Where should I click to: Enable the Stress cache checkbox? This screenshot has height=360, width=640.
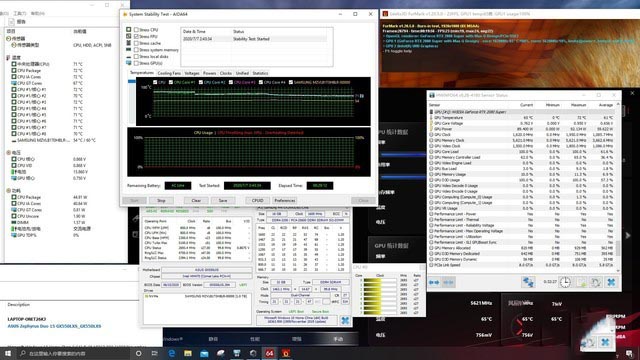click(136, 43)
